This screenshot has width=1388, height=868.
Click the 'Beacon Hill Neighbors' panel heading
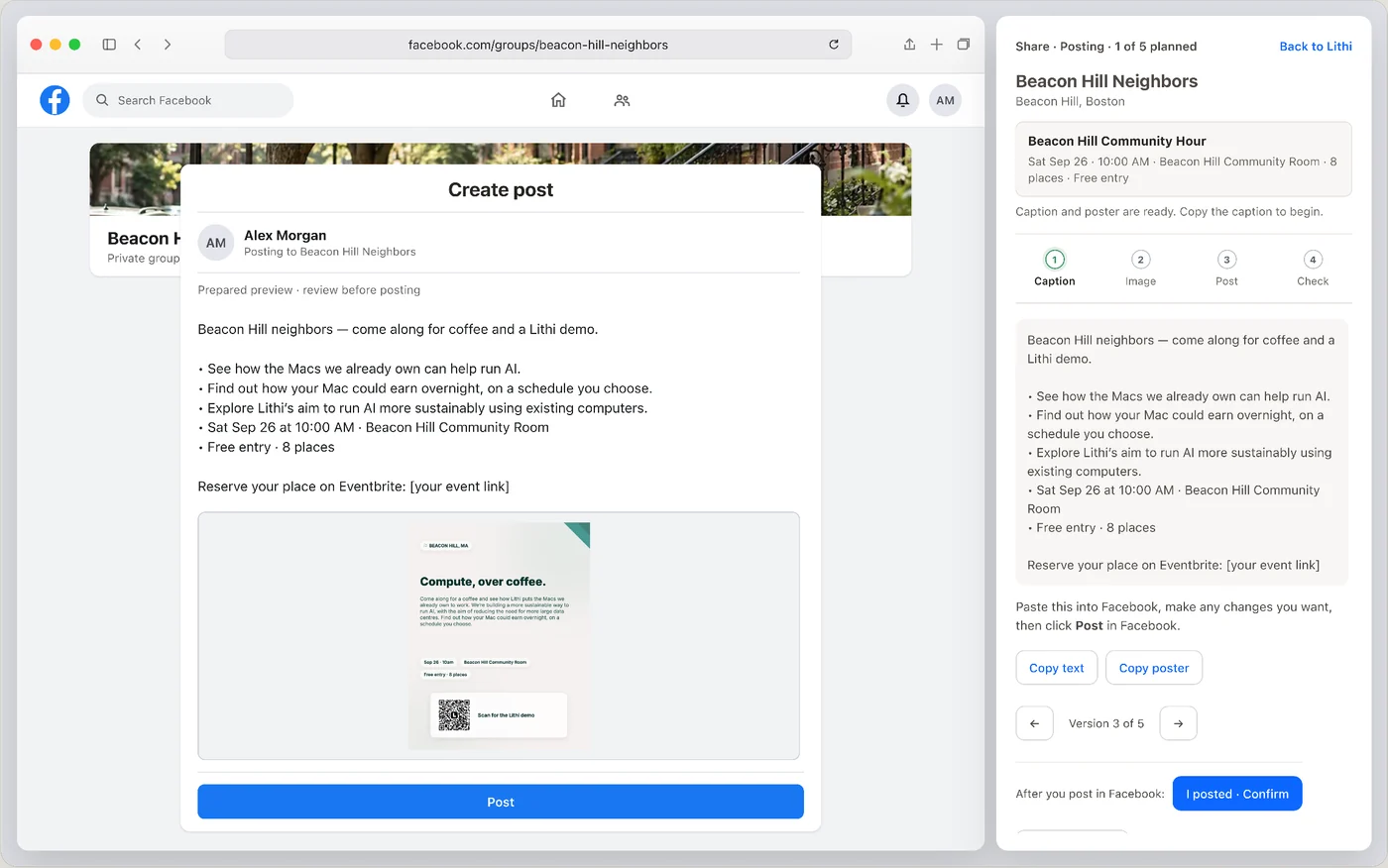tap(1106, 81)
